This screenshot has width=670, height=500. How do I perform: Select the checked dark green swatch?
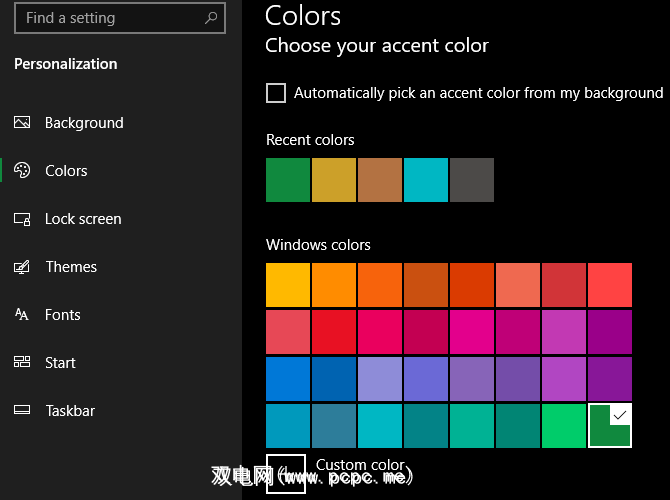tap(609, 426)
